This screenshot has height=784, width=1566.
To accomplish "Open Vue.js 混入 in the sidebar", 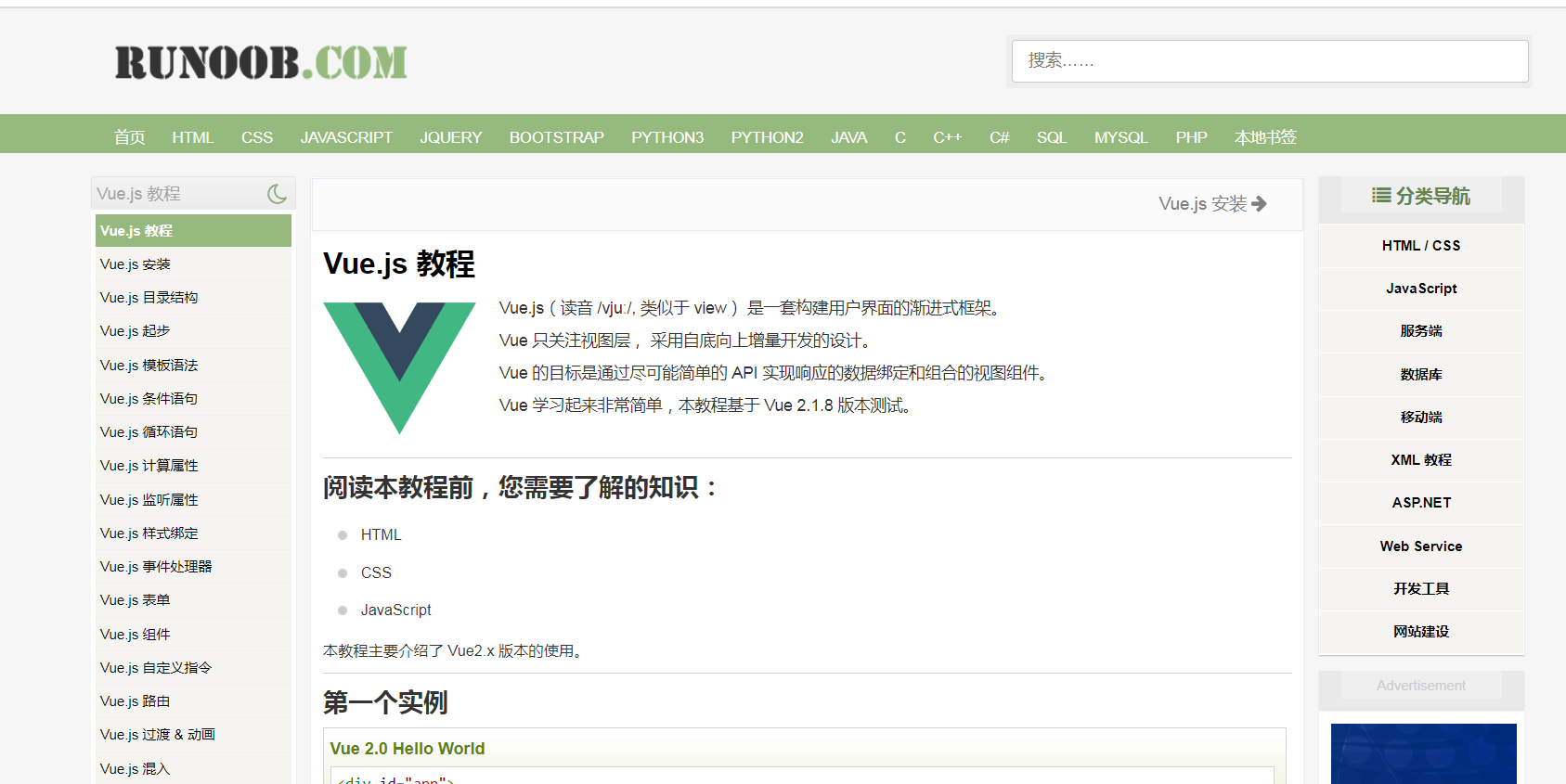I will point(193,769).
